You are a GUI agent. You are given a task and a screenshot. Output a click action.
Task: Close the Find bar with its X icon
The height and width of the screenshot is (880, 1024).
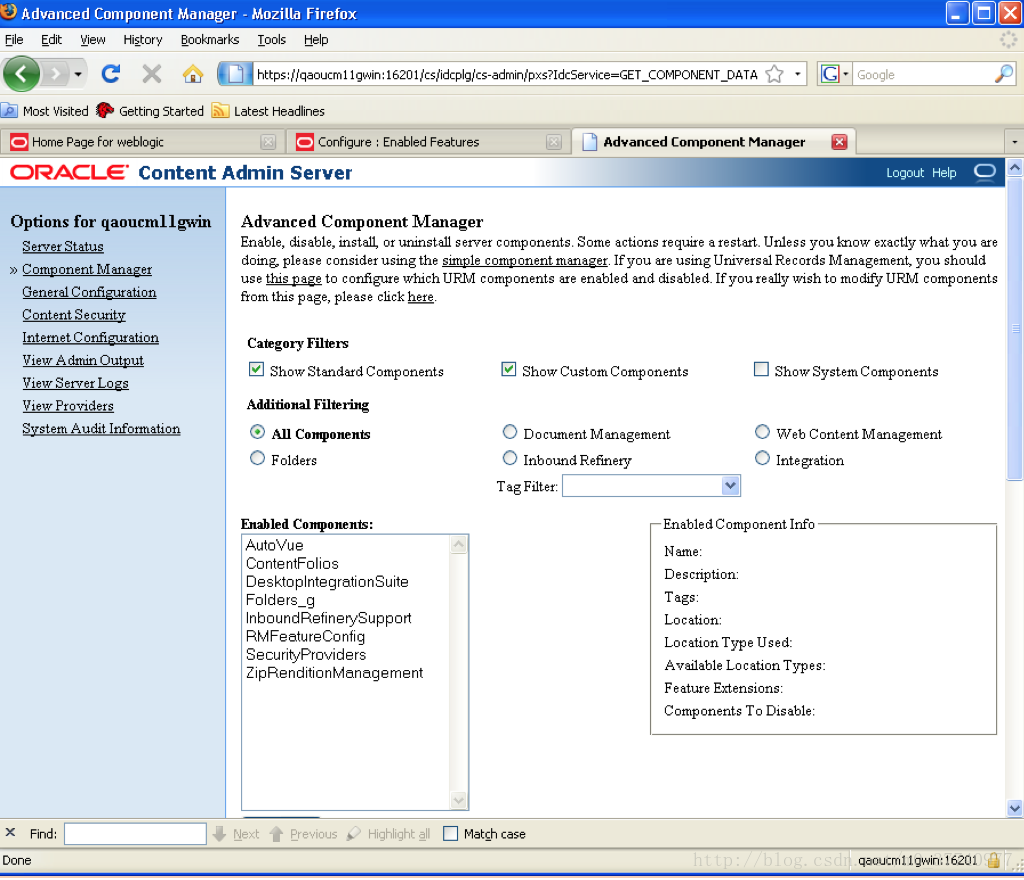point(11,833)
